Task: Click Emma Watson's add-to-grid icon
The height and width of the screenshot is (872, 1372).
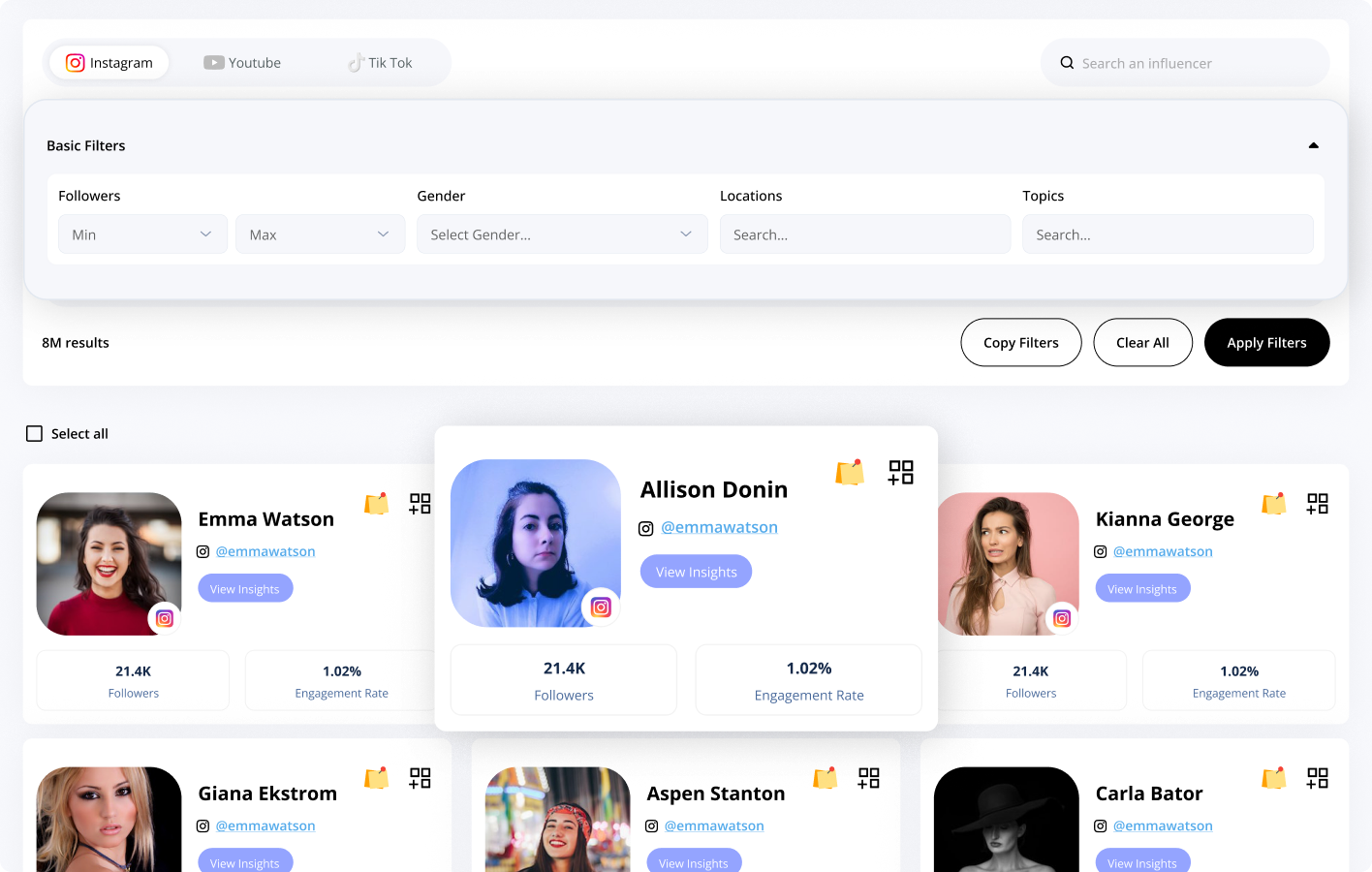Action: click(x=420, y=504)
